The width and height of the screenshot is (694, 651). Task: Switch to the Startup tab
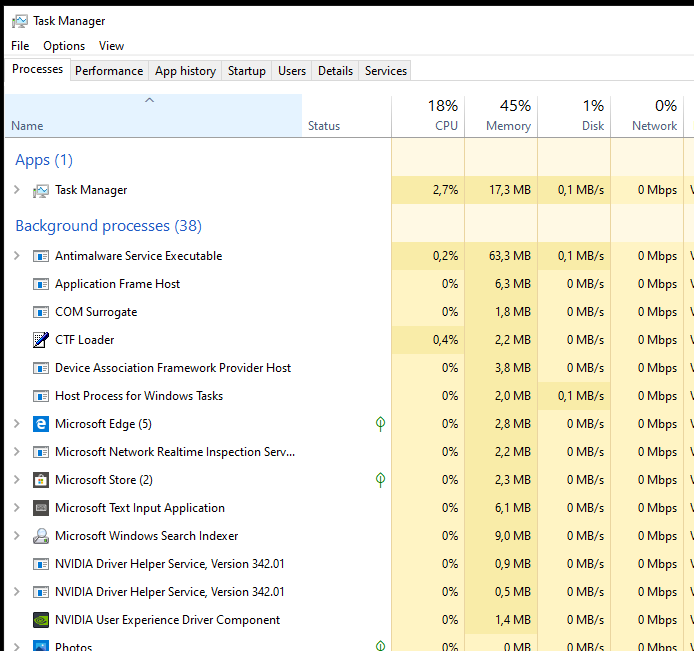point(247,71)
